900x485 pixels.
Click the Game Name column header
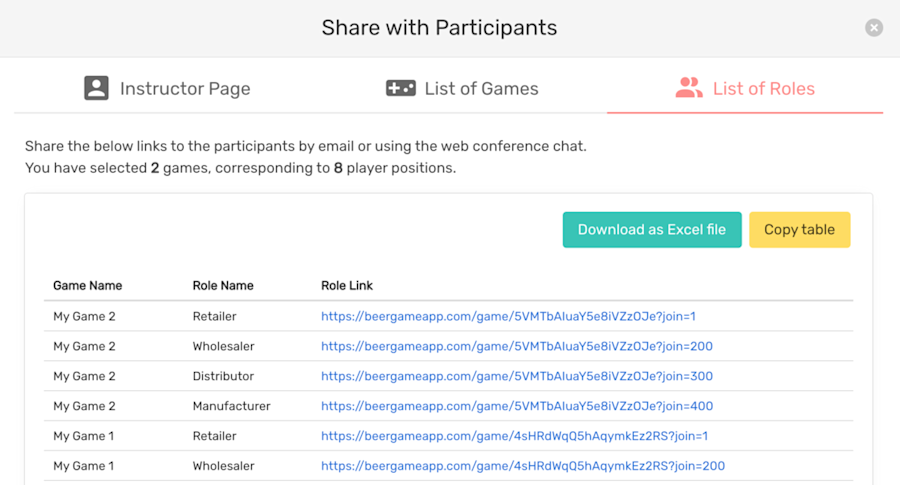pyautogui.click(x=87, y=285)
